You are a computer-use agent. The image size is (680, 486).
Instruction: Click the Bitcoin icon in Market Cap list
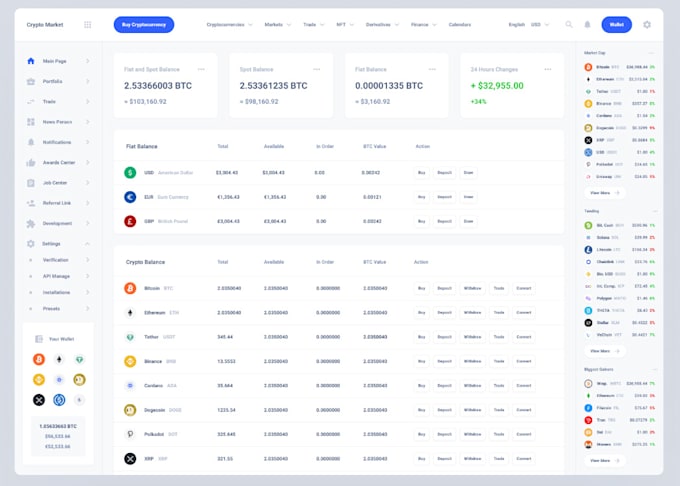point(588,67)
